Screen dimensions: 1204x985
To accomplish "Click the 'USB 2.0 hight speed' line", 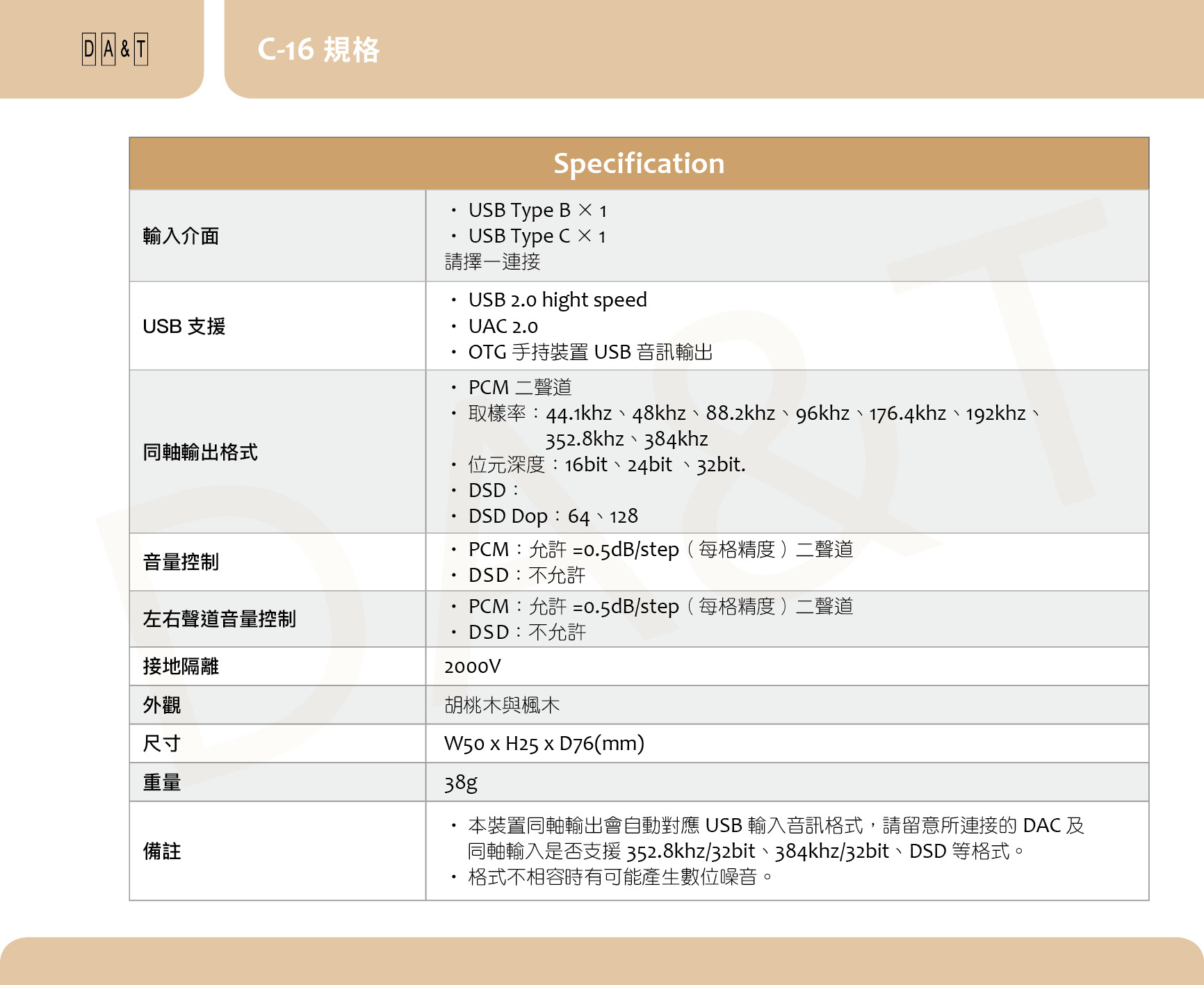I will tap(557, 300).
